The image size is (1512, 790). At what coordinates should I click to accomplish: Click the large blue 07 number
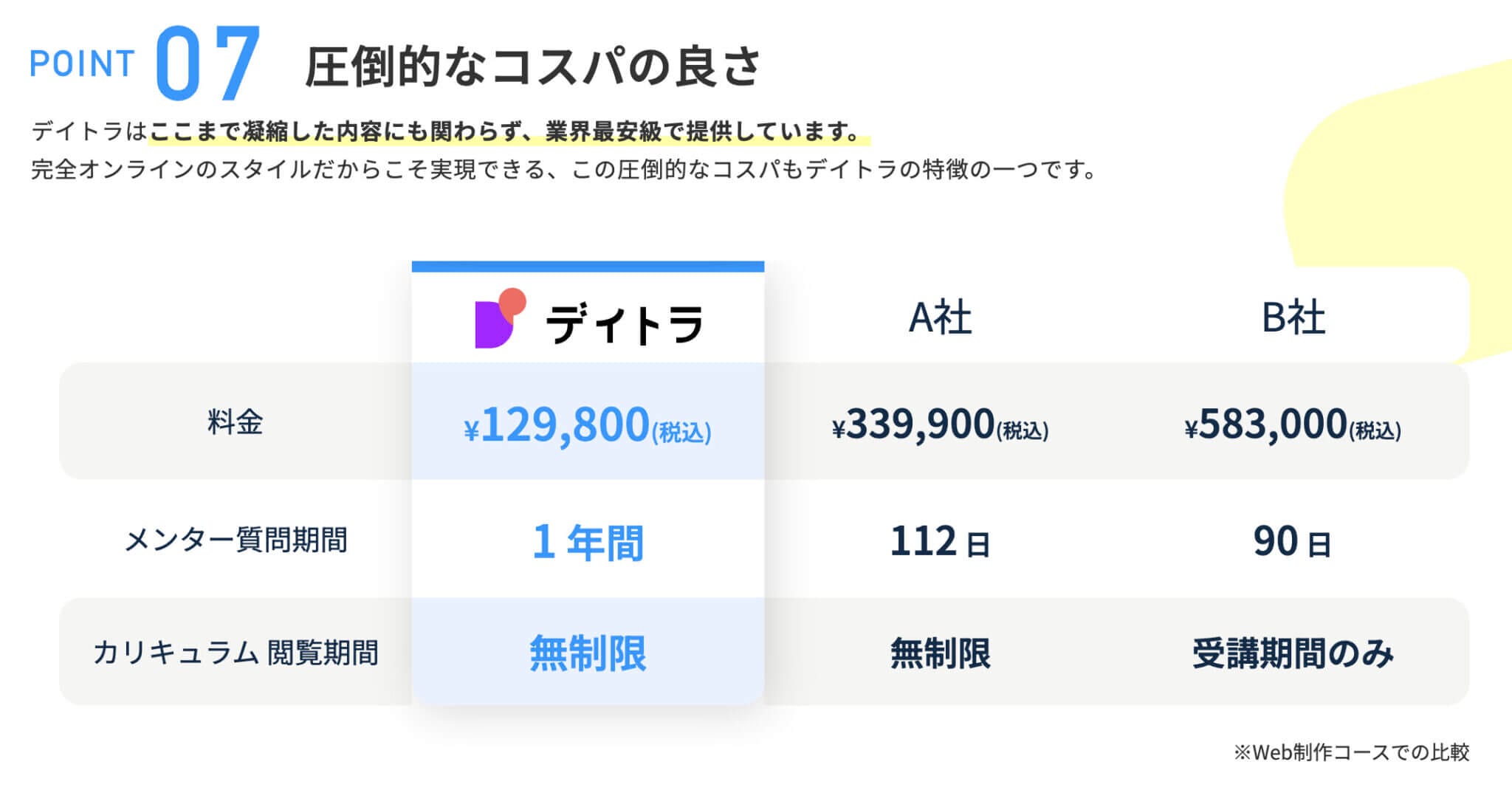point(207,63)
